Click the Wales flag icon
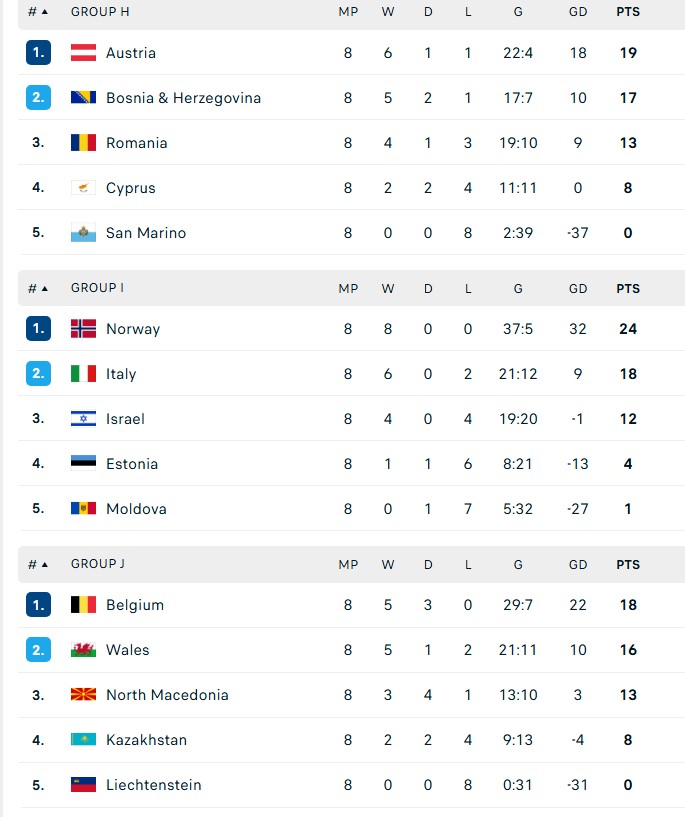 [83, 650]
